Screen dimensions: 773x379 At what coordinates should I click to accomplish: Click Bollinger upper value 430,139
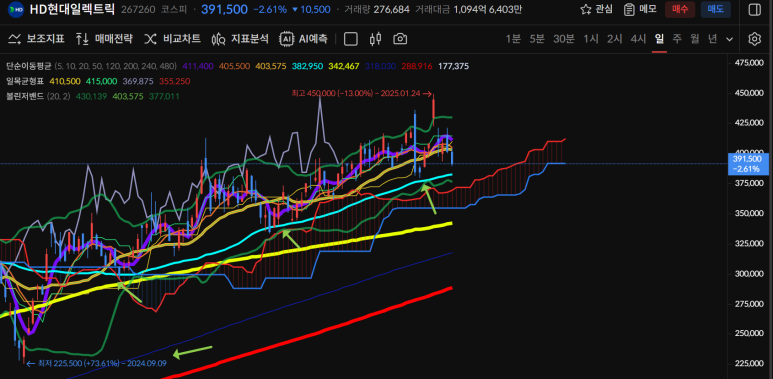92,96
